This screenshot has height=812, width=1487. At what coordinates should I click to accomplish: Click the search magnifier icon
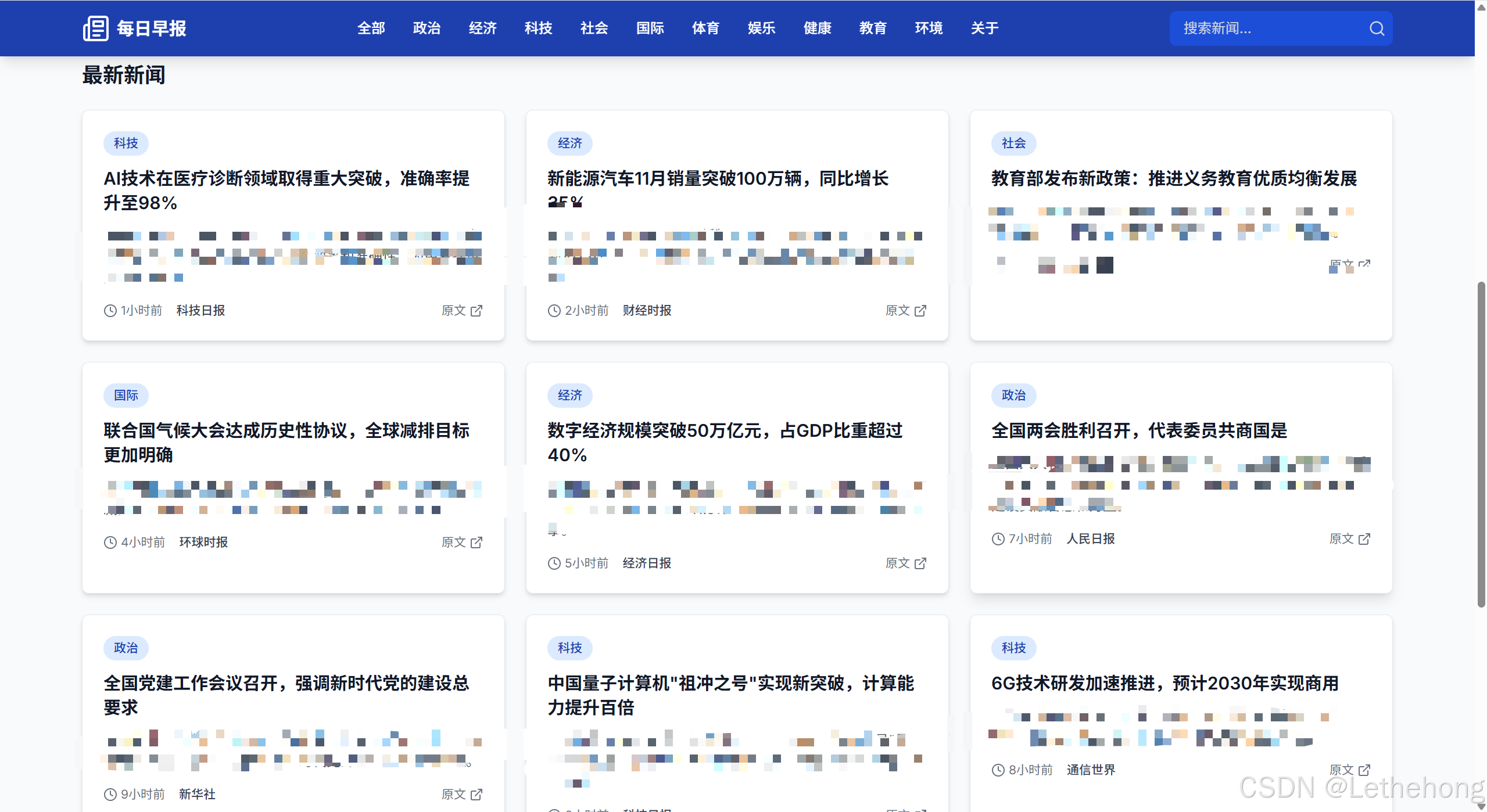coord(1376,28)
